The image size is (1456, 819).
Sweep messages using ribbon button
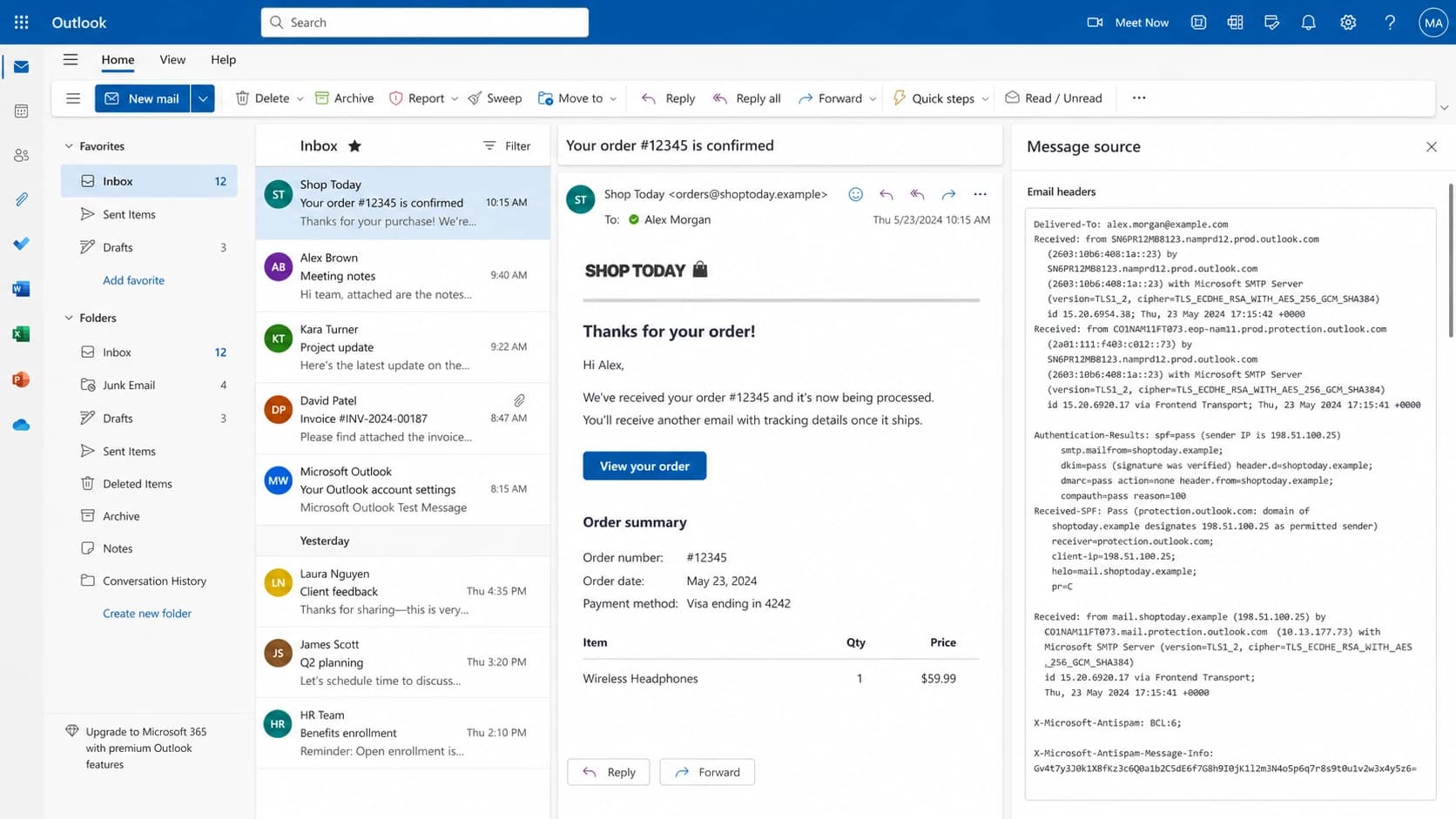click(495, 98)
